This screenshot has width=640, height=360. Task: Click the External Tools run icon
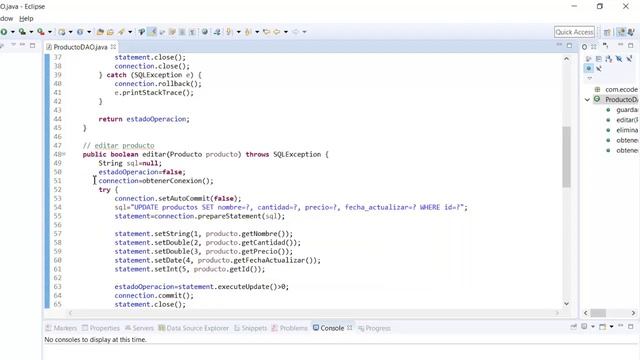click(x=40, y=32)
